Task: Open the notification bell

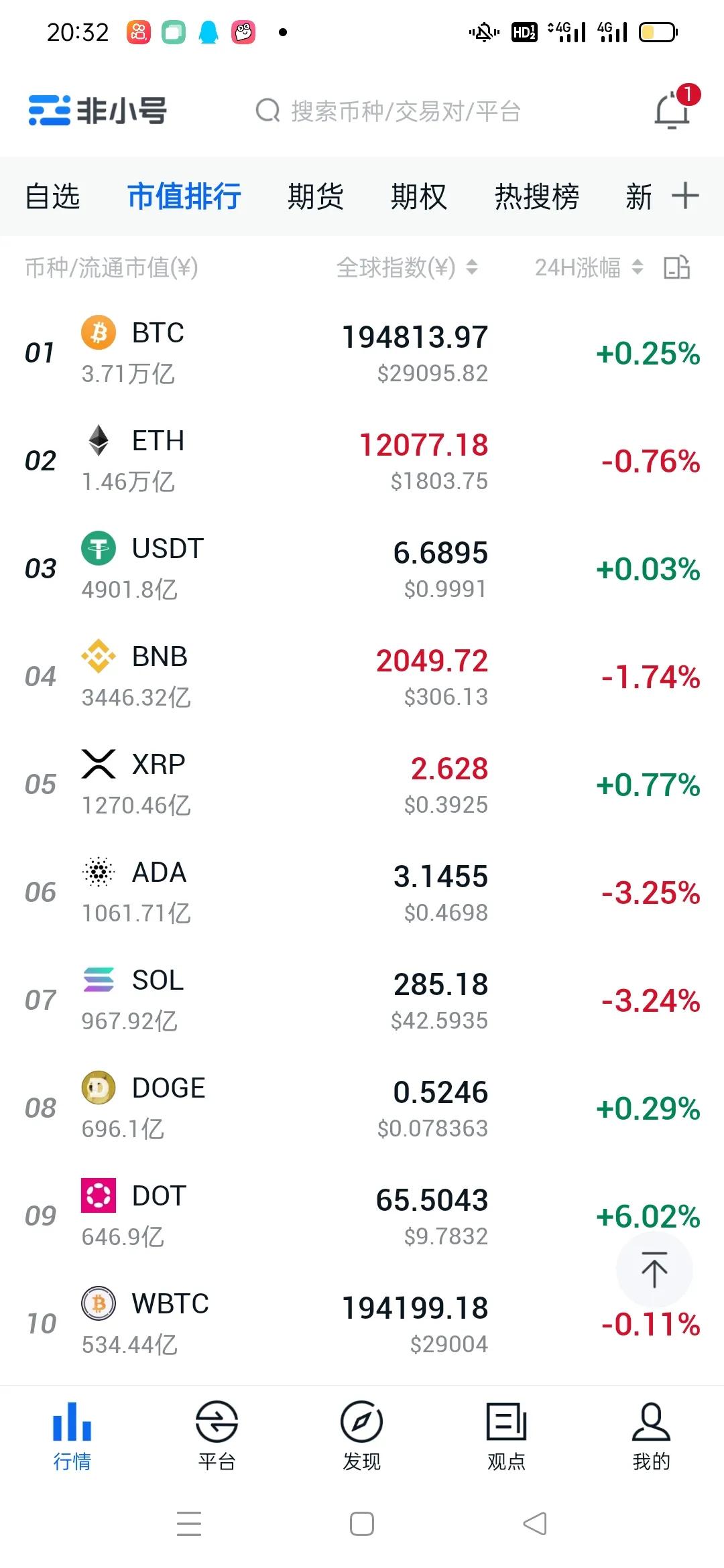Action: click(x=674, y=108)
